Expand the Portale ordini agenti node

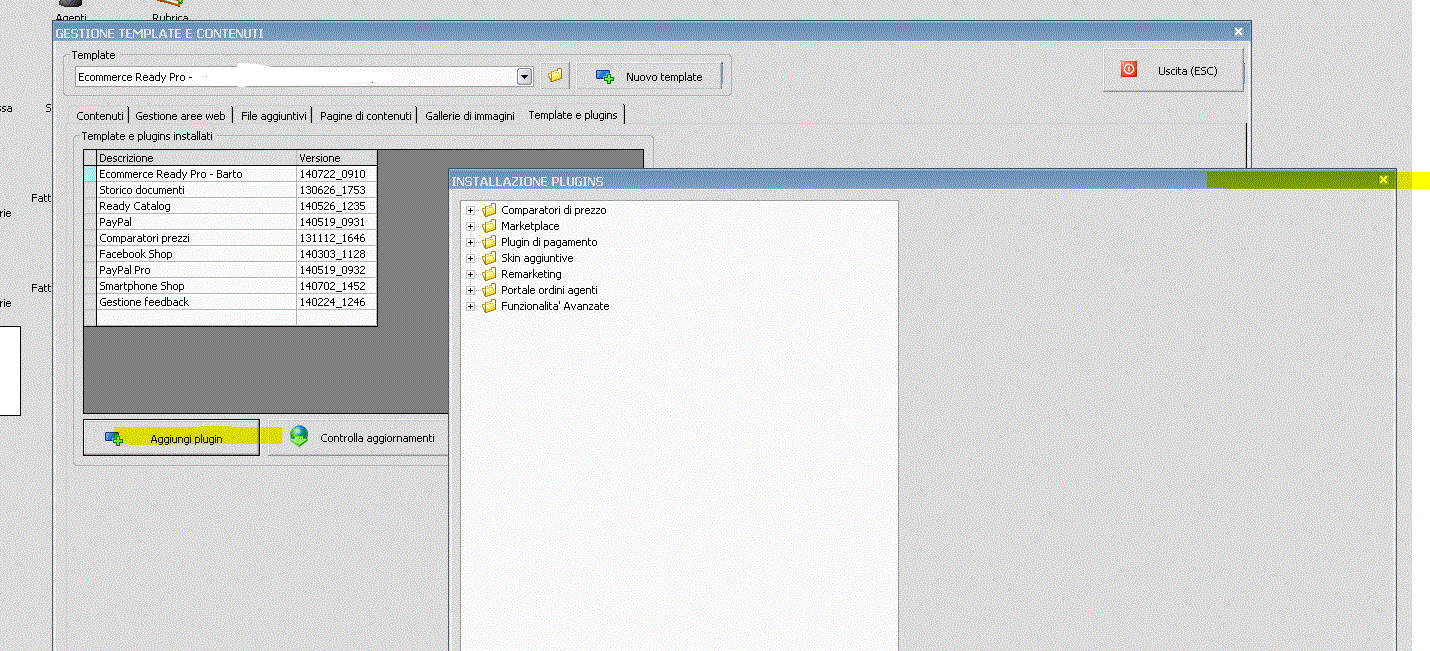pyautogui.click(x=471, y=290)
